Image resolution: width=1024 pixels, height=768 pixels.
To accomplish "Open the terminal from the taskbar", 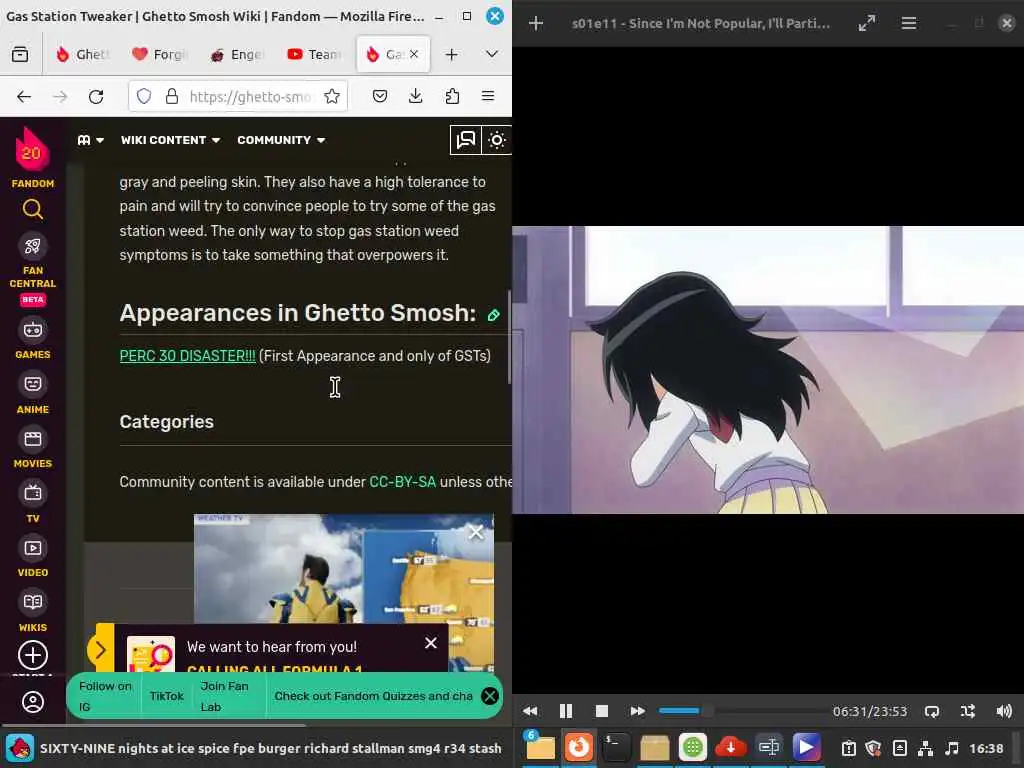I will pyautogui.click(x=616, y=747).
